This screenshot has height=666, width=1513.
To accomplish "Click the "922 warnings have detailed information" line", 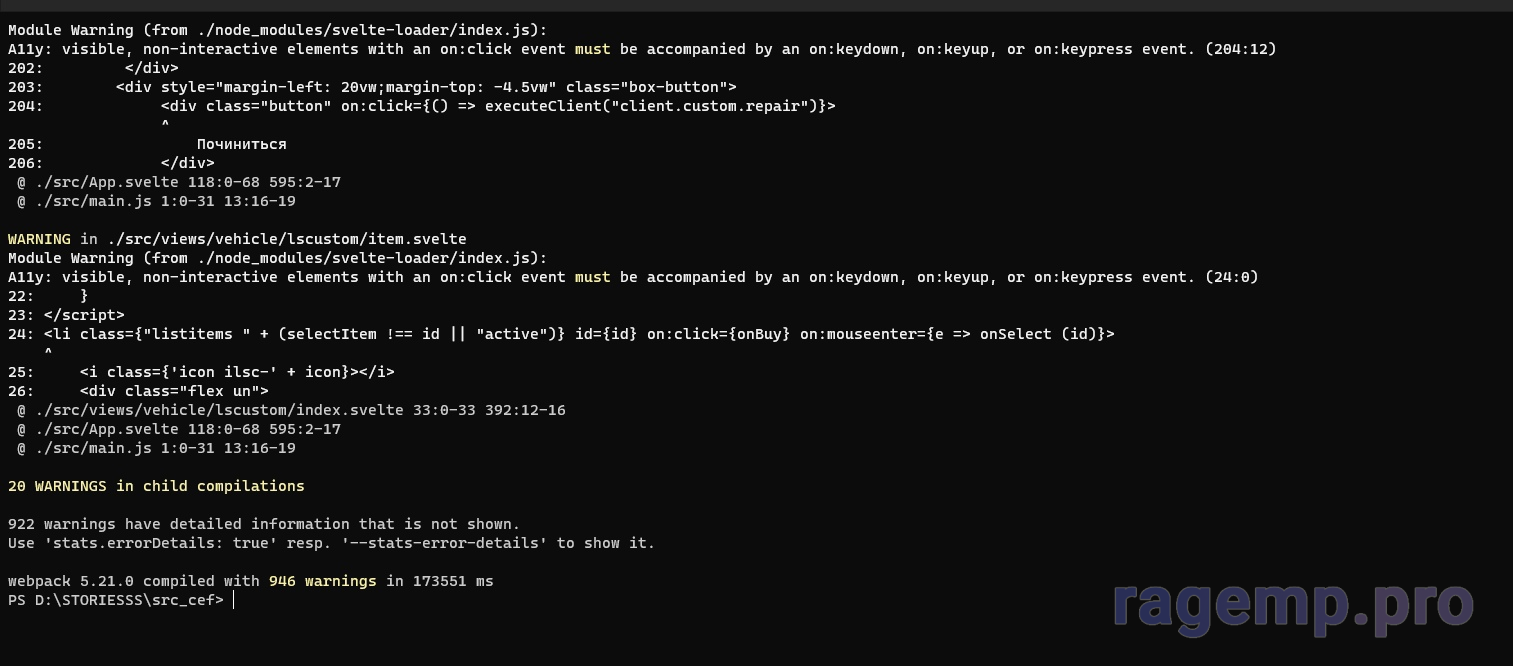I will click(264, 524).
